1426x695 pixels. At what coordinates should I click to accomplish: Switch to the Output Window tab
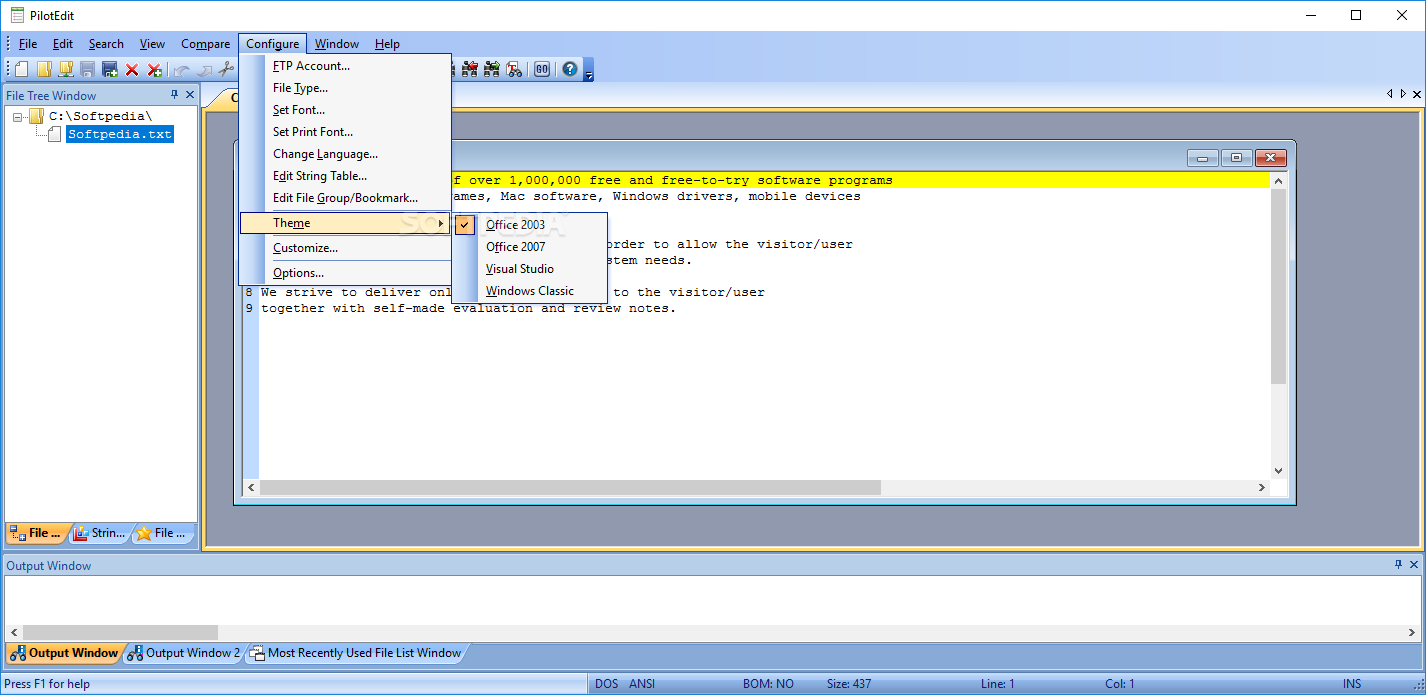coord(64,653)
